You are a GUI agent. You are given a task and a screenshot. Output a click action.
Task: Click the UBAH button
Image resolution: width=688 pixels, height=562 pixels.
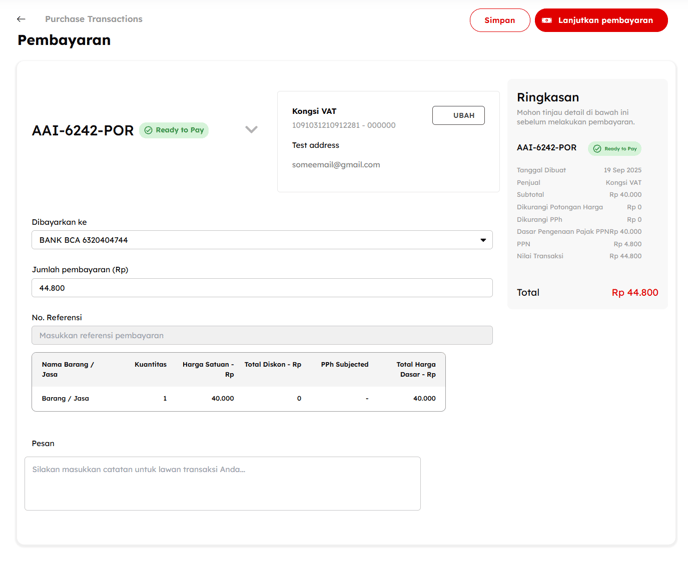click(458, 115)
